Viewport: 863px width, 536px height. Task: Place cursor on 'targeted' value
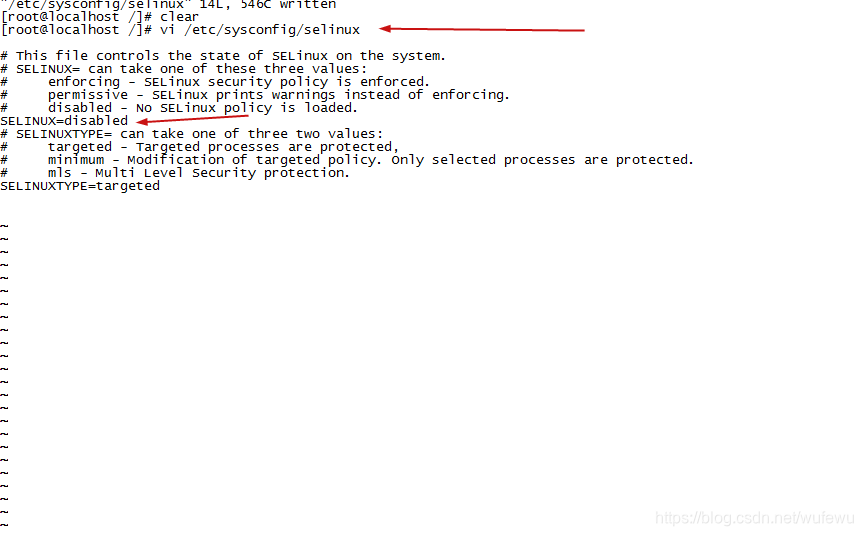coord(128,186)
